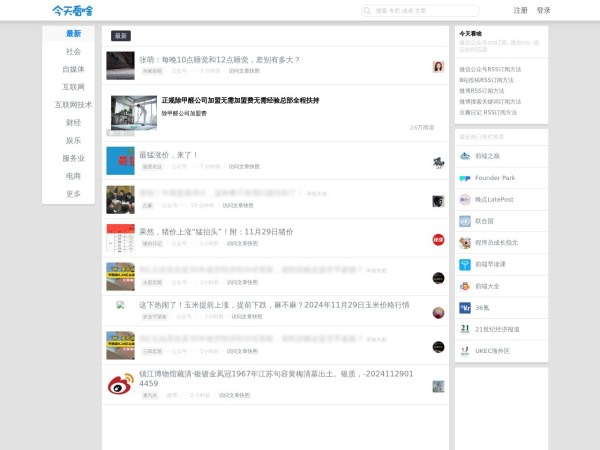Image resolution: width=600 pixels, height=450 pixels.
Task: Click the Founder Park logo icon
Action: pyautogui.click(x=465, y=178)
